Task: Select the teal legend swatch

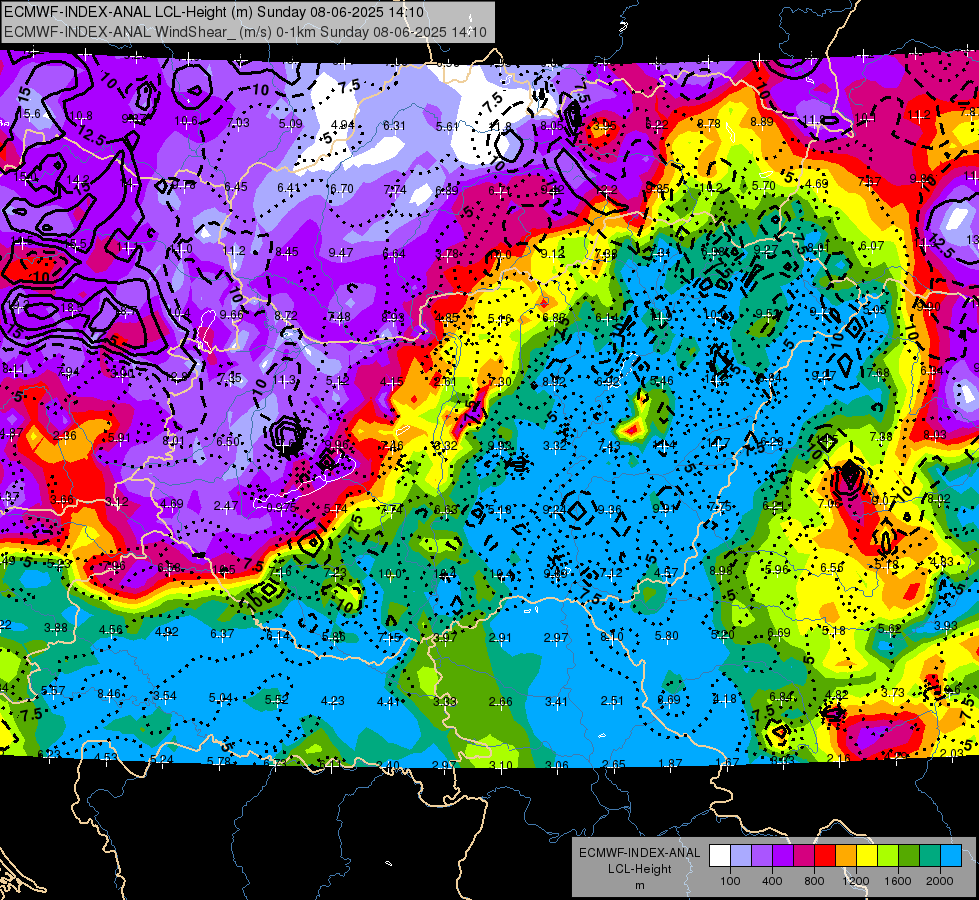Action: click(930, 856)
